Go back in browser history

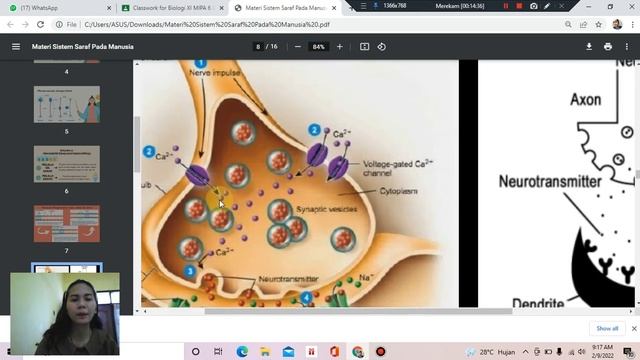pyautogui.click(x=10, y=24)
